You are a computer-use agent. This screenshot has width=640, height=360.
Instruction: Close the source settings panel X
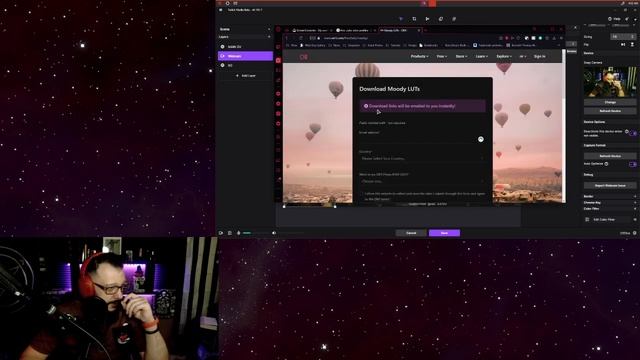[x=576, y=28]
